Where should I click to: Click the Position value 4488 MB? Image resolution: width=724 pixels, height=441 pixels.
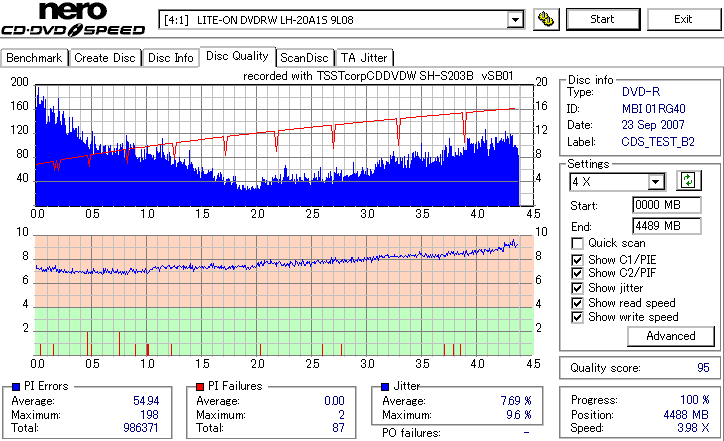coord(686,415)
